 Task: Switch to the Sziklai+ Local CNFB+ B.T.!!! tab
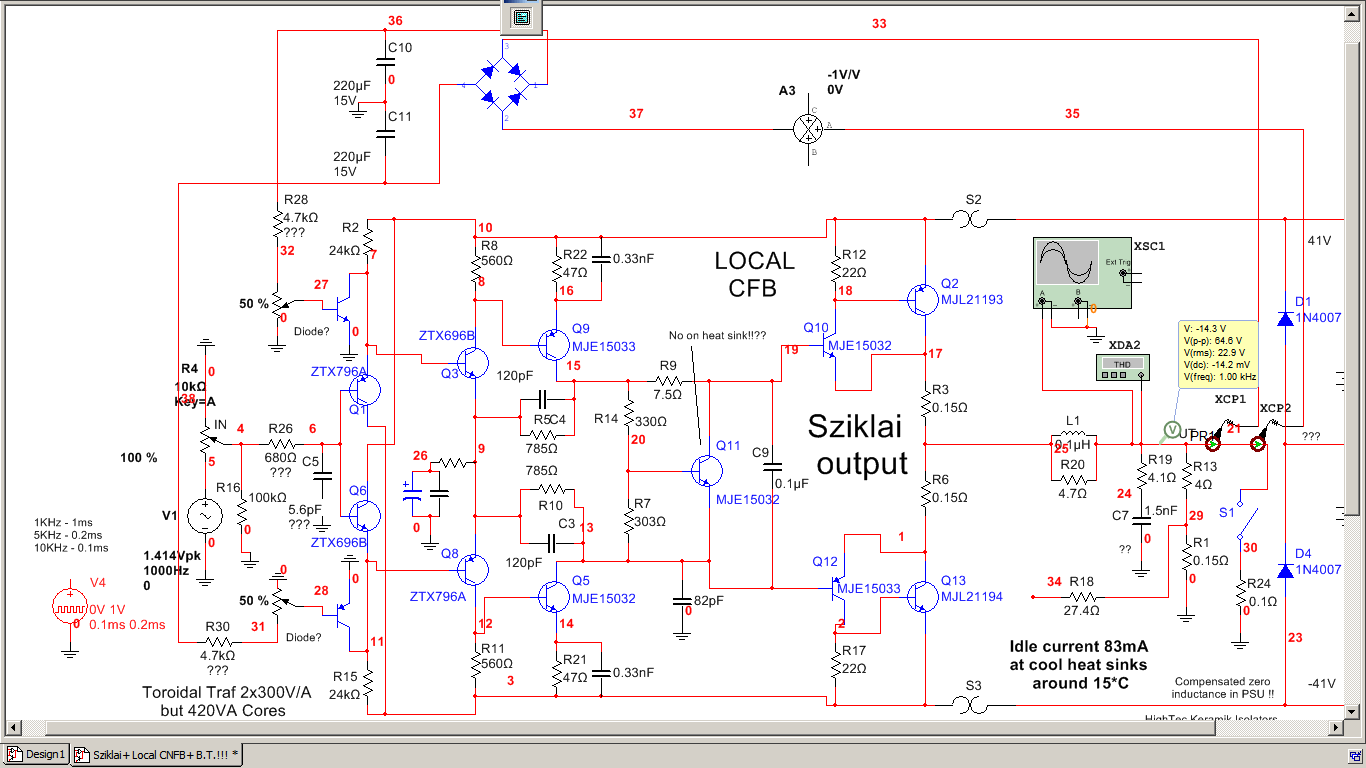click(157, 755)
